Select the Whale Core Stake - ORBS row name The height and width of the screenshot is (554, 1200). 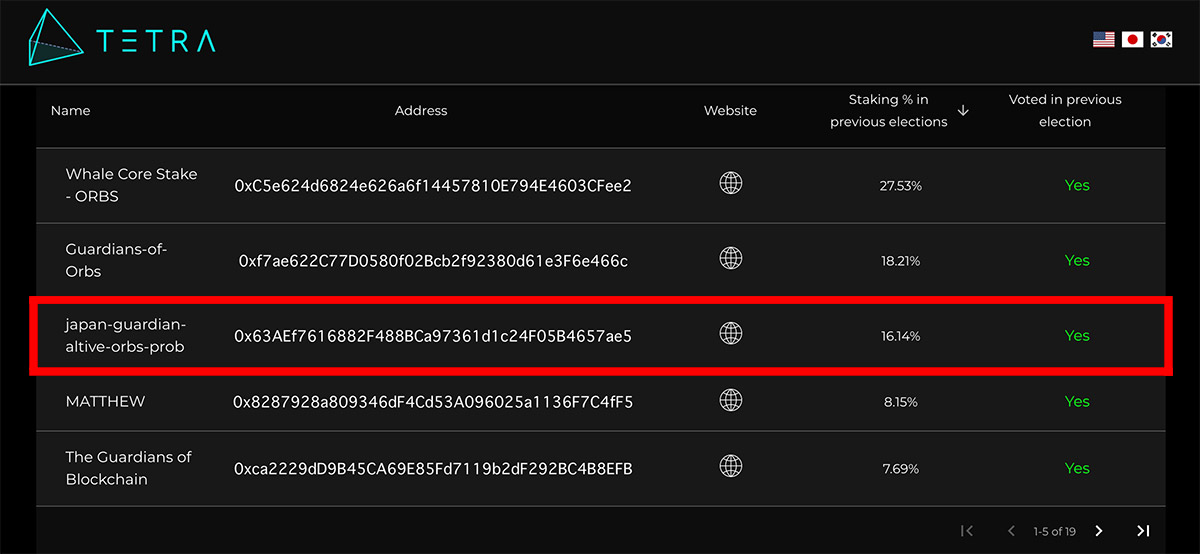pyautogui.click(x=132, y=185)
